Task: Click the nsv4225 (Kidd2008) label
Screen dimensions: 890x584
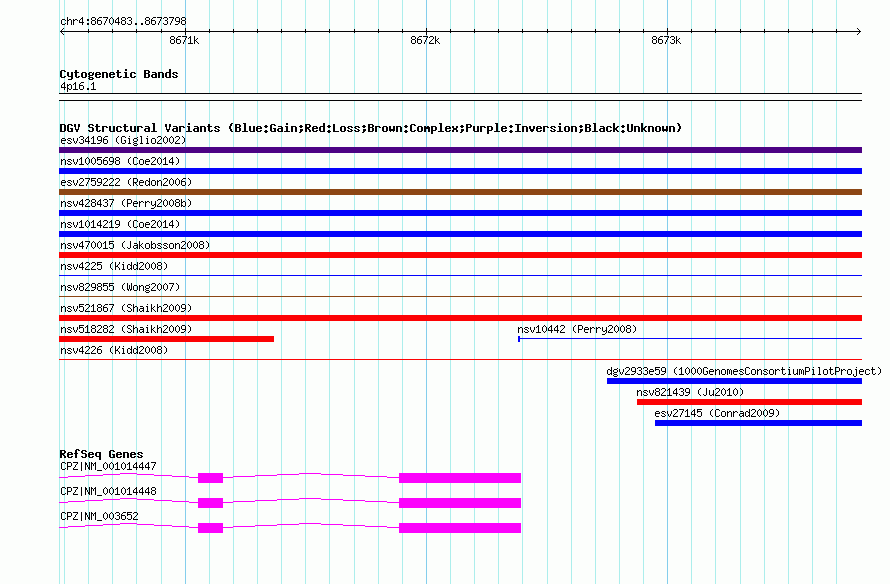Action: tap(114, 266)
